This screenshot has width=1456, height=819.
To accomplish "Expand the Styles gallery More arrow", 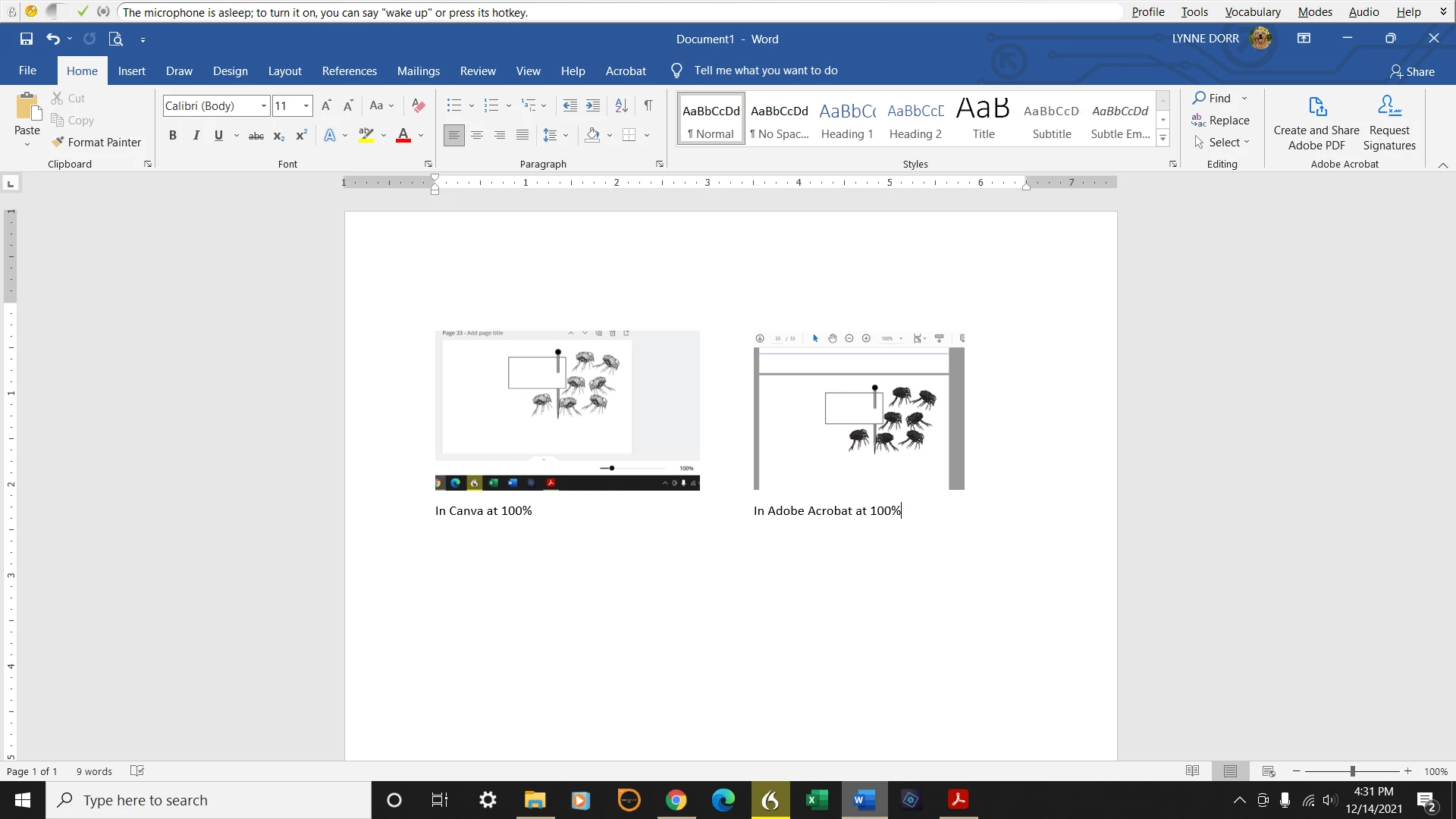I will [x=1163, y=138].
